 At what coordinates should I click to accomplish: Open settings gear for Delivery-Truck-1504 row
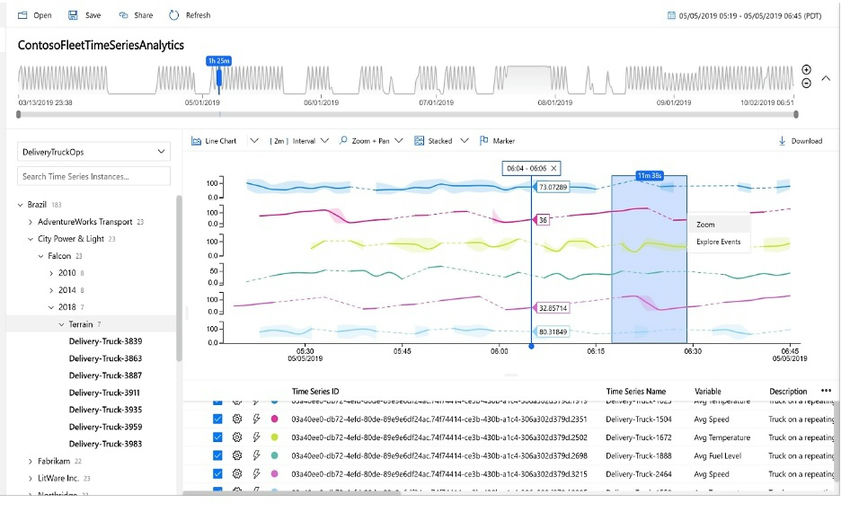click(x=237, y=419)
